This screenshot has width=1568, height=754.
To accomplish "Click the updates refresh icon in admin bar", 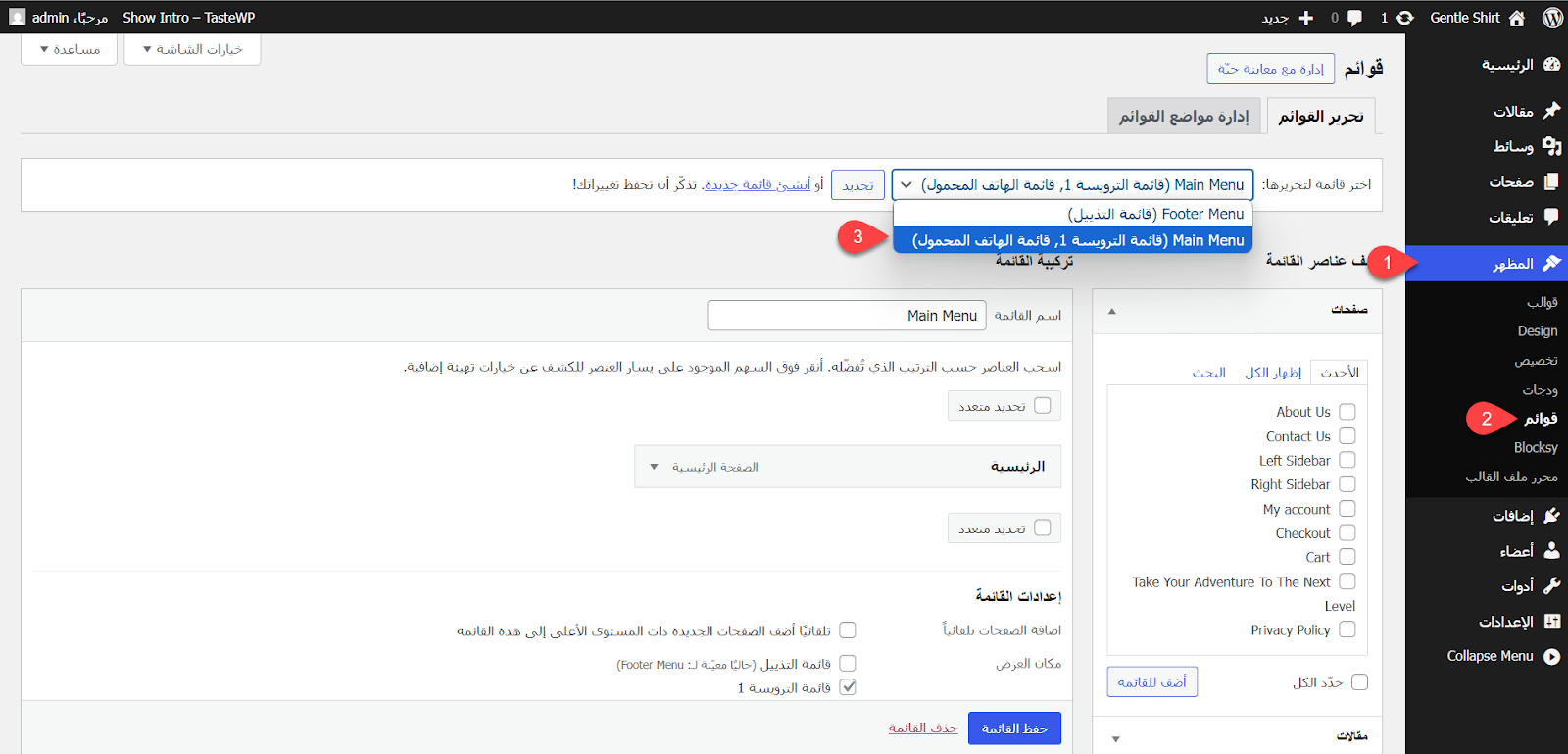I will 1404,18.
